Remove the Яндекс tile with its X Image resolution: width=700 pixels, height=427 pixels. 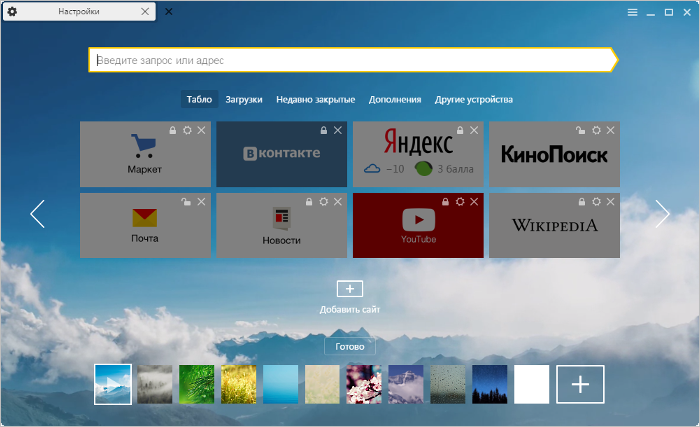click(474, 130)
